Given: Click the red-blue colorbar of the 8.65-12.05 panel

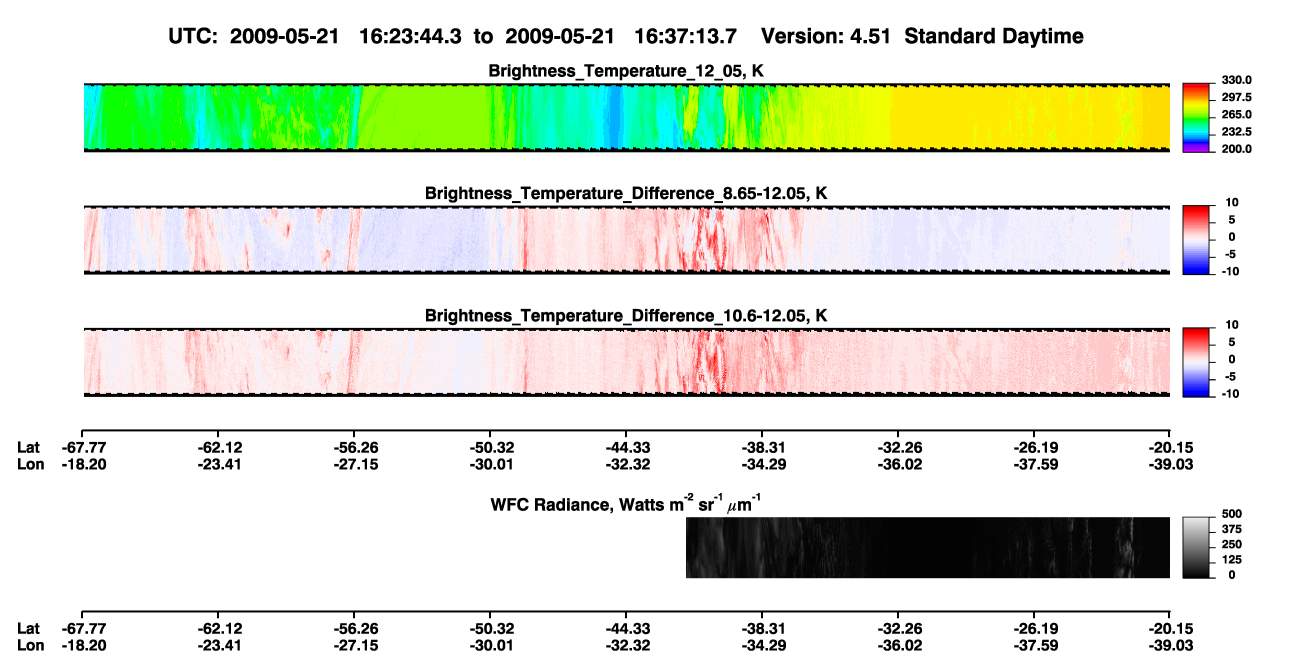Looking at the screenshot, I should point(1196,240).
